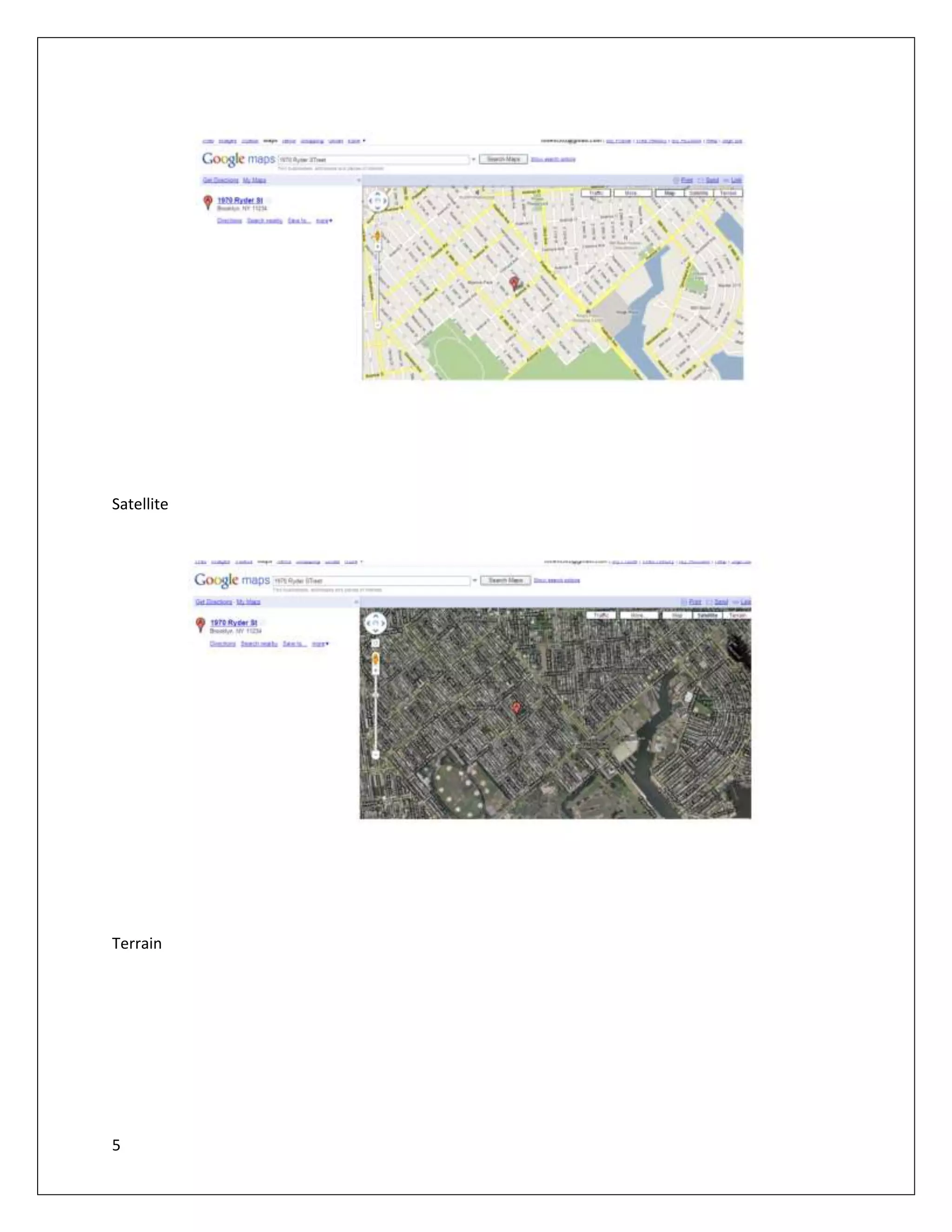952x1232 pixels.
Task: Open the More layers button on the street map
Action: point(632,193)
